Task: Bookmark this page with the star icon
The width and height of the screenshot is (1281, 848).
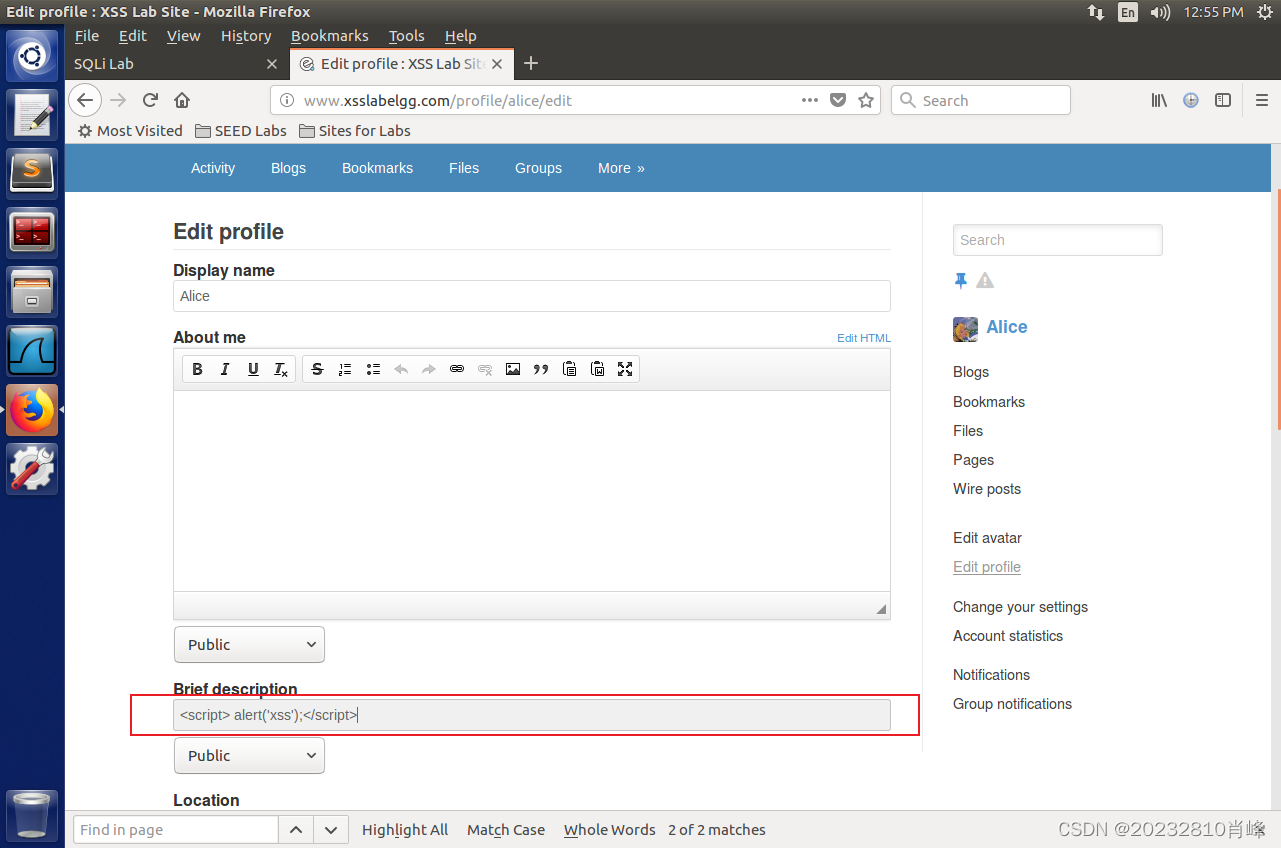Action: pyautogui.click(x=866, y=100)
